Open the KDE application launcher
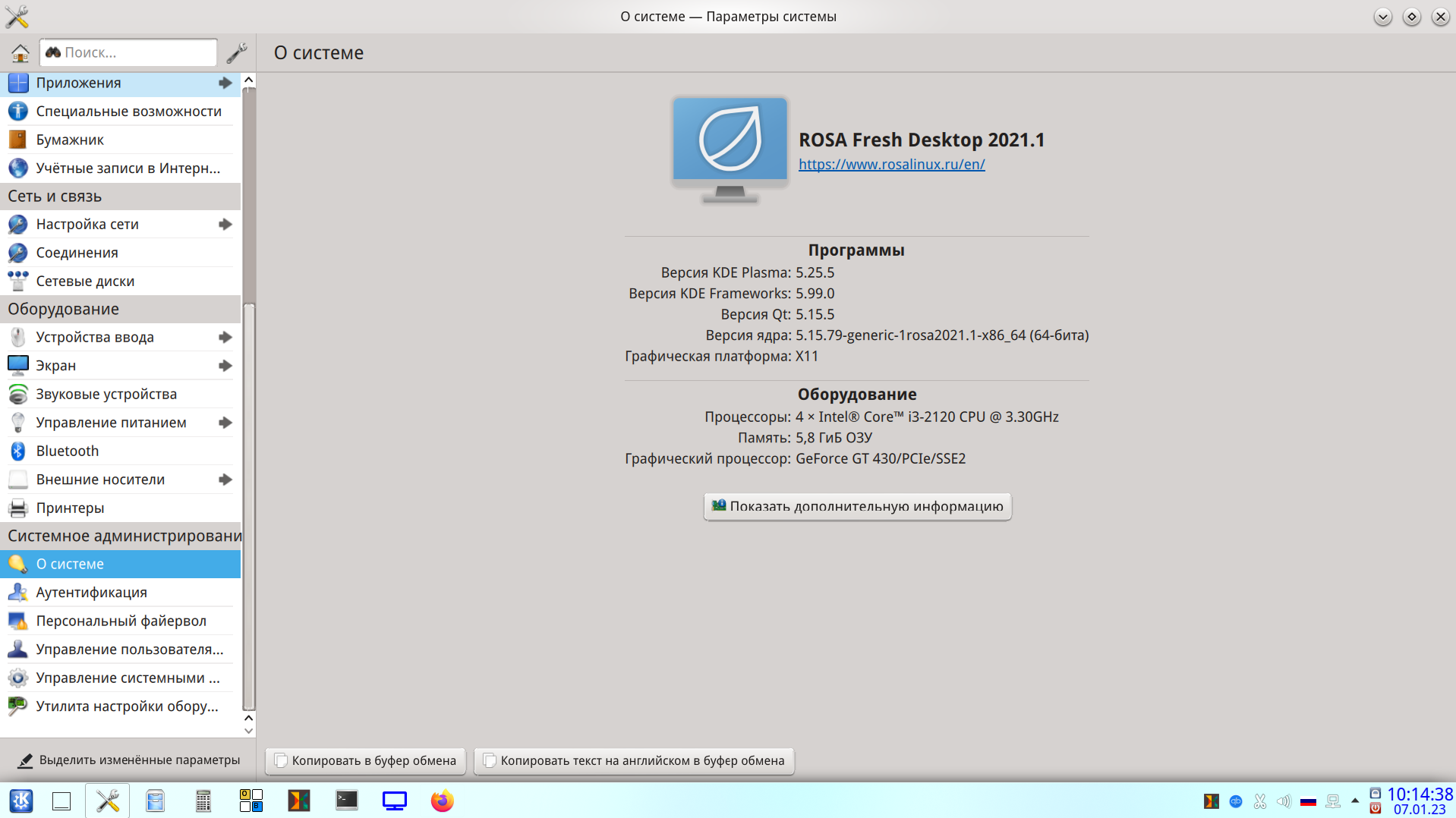 pyautogui.click(x=21, y=801)
